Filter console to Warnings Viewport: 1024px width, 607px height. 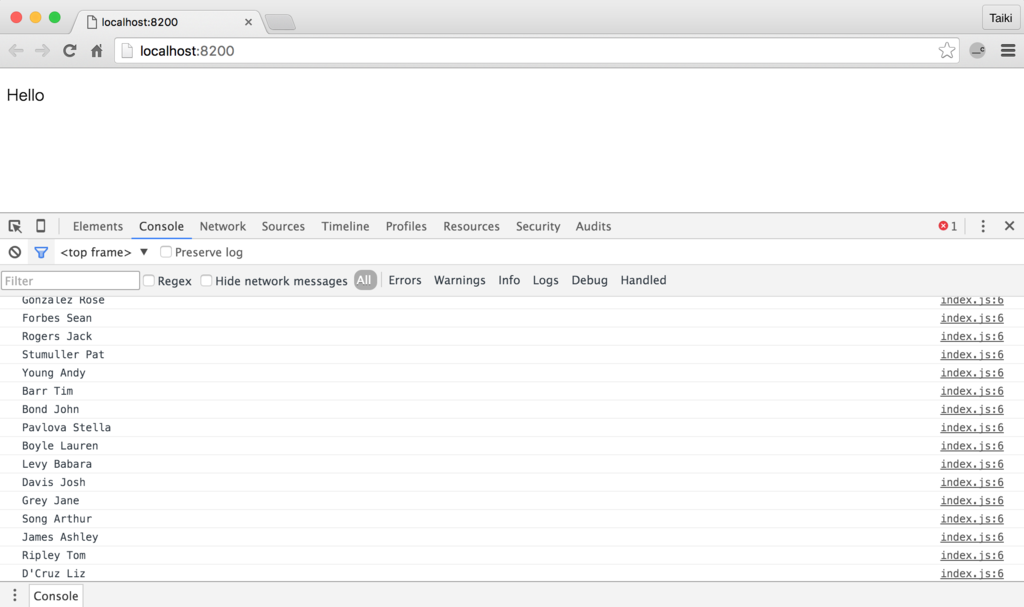[x=460, y=280]
